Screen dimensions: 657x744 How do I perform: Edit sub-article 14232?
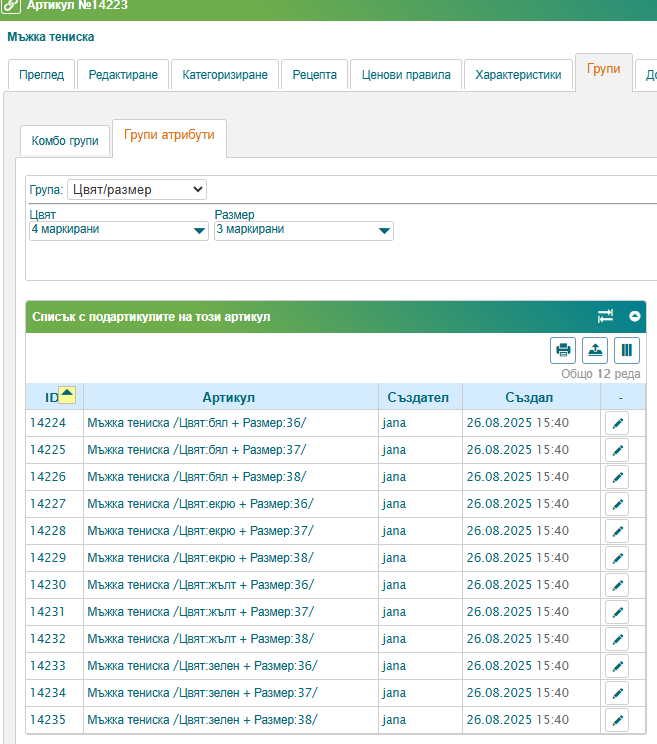tap(617, 640)
